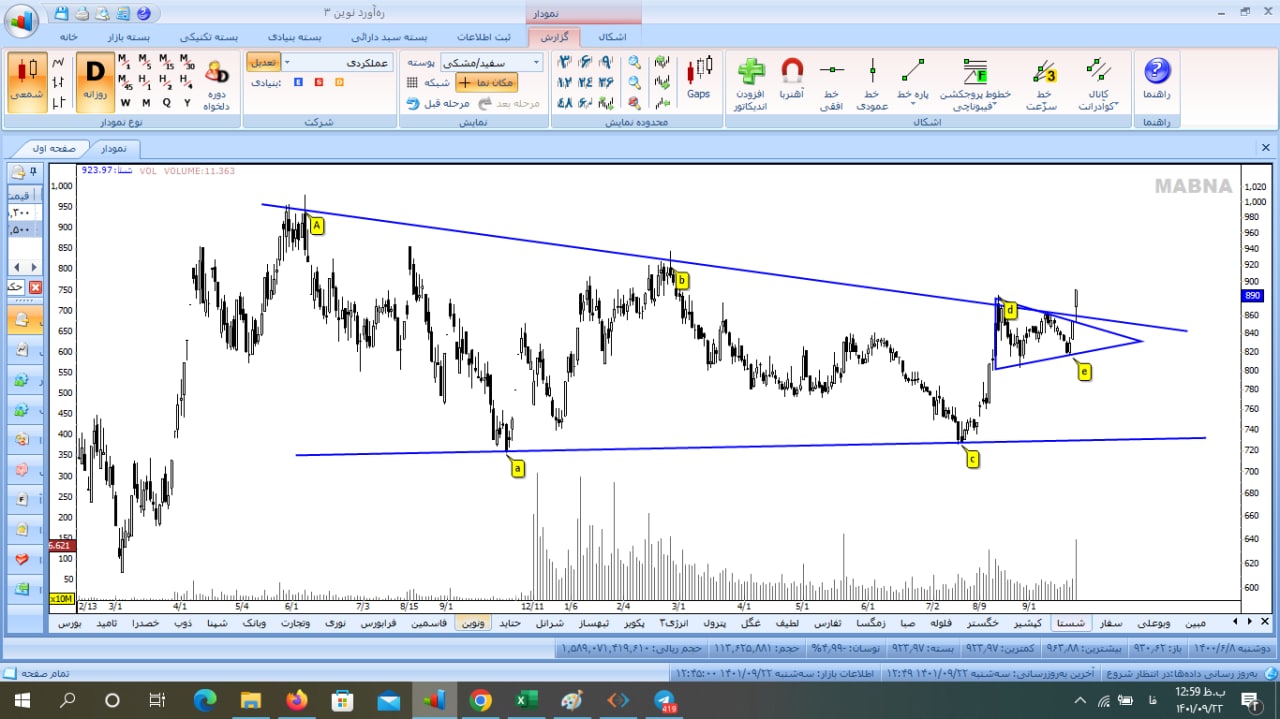Select speed line (خط سرعت) tool
1280x719 pixels.
(x=1043, y=83)
